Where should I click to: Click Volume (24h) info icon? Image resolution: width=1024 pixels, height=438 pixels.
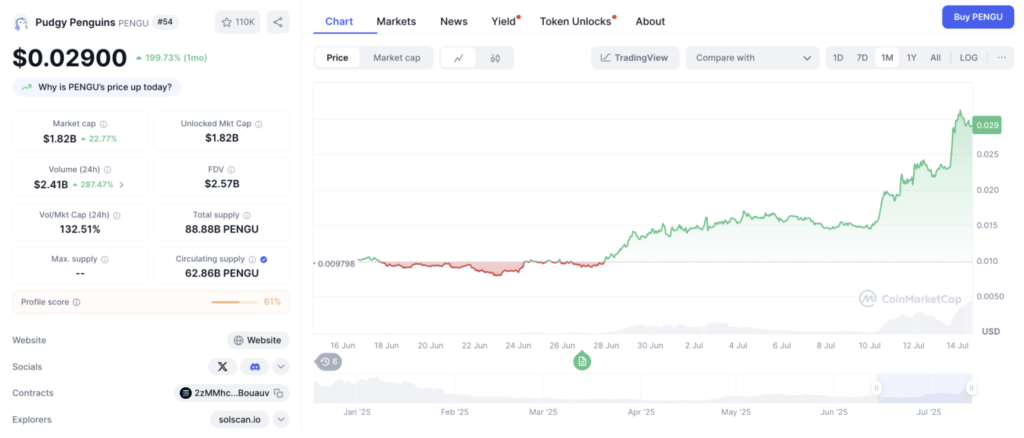[x=107, y=170]
